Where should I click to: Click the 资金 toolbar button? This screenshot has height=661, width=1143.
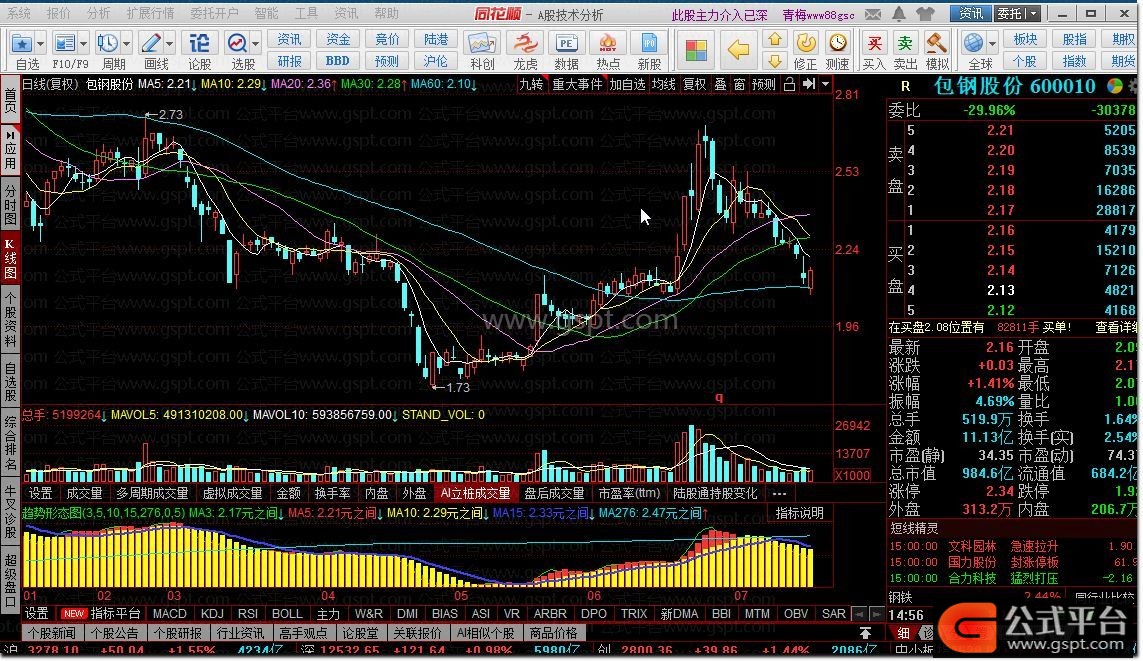tap(338, 39)
